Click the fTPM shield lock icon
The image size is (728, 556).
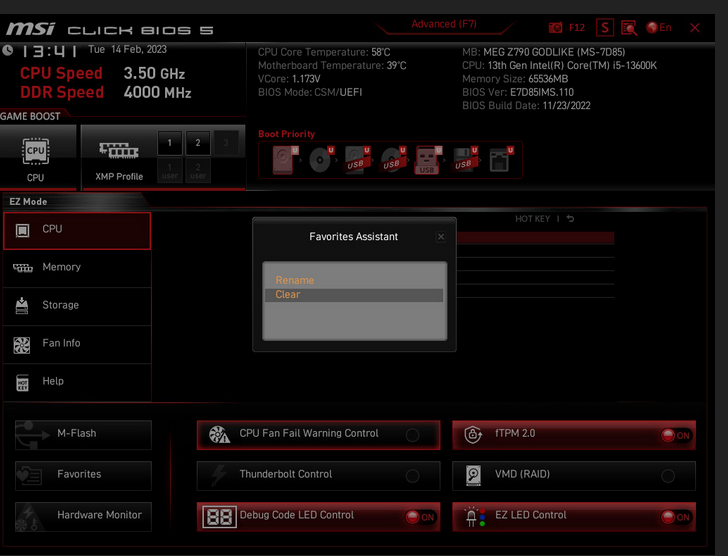473,435
